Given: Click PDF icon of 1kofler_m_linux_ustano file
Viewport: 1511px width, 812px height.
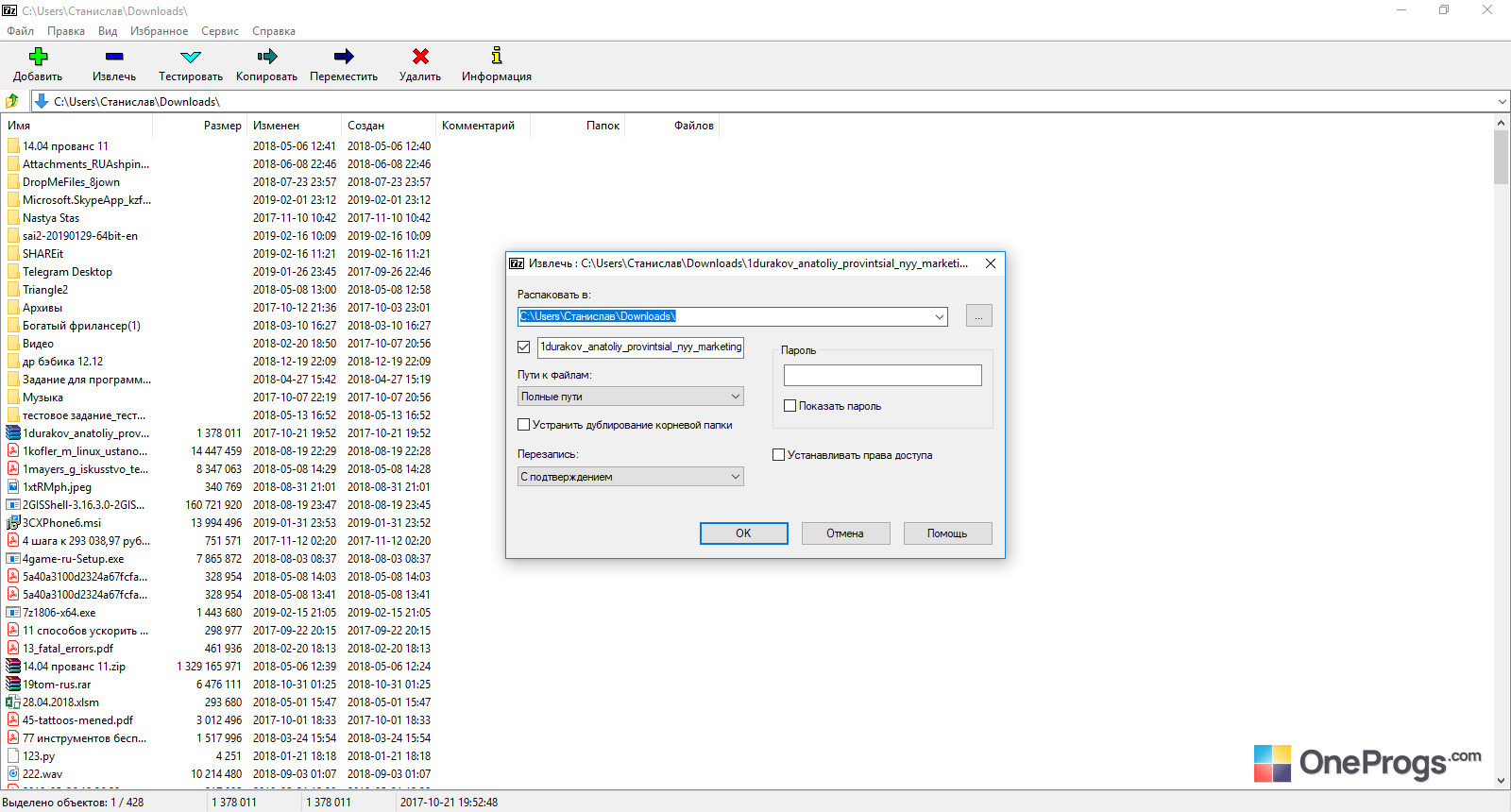Looking at the screenshot, I should pos(13,451).
